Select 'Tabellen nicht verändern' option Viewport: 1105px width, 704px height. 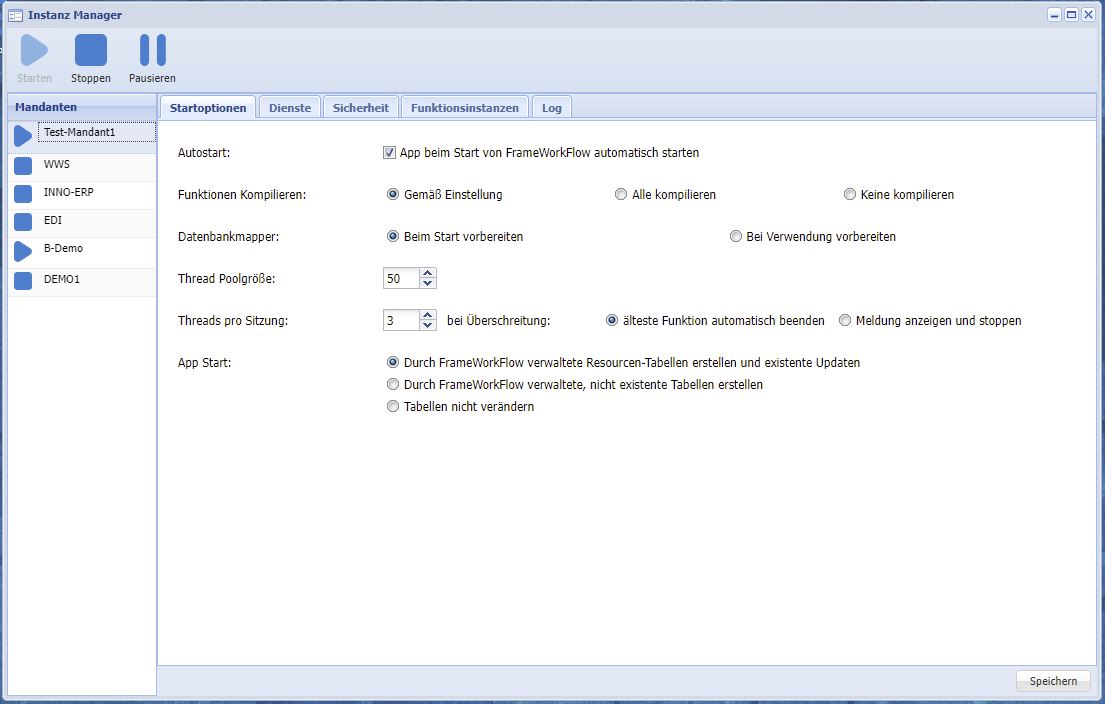(393, 406)
